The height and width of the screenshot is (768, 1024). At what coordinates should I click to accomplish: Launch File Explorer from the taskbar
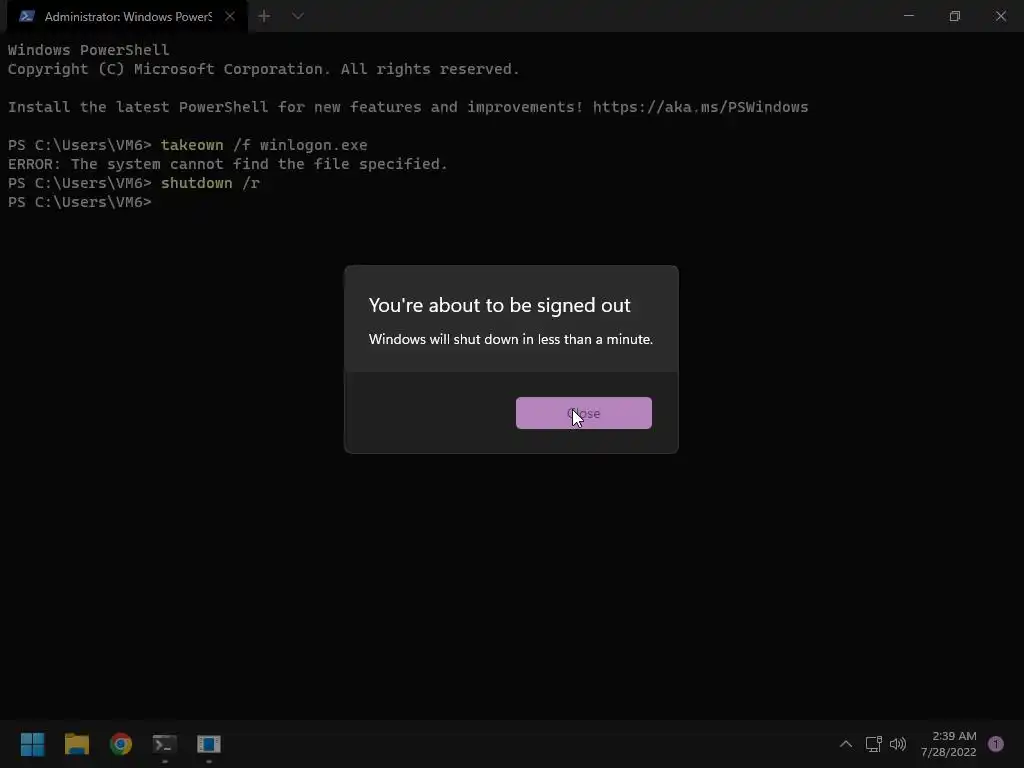(x=77, y=744)
